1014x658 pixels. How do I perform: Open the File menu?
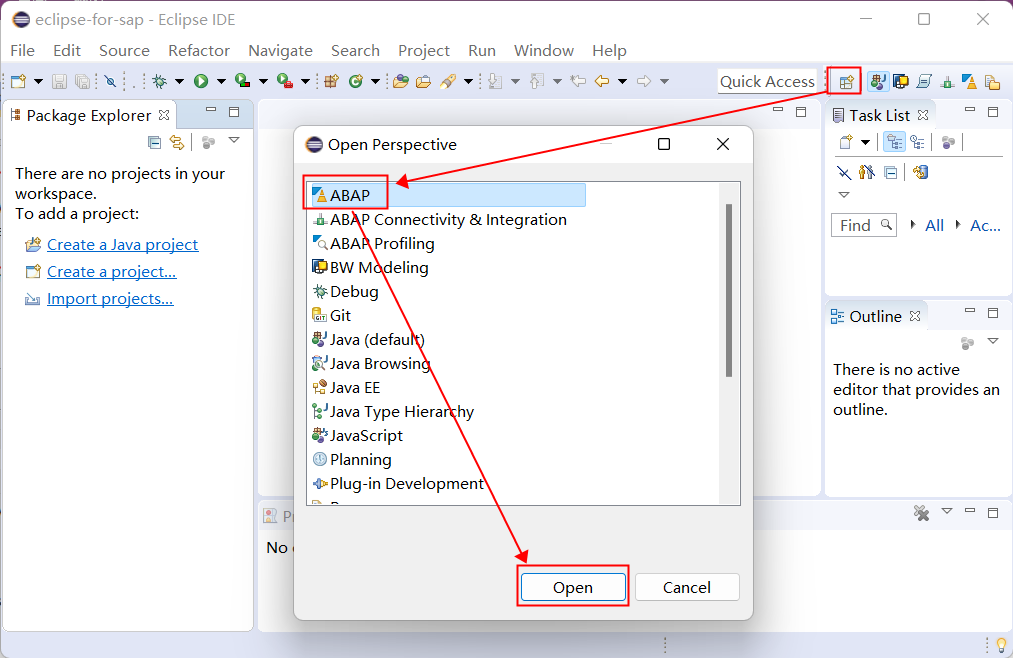pyautogui.click(x=23, y=50)
